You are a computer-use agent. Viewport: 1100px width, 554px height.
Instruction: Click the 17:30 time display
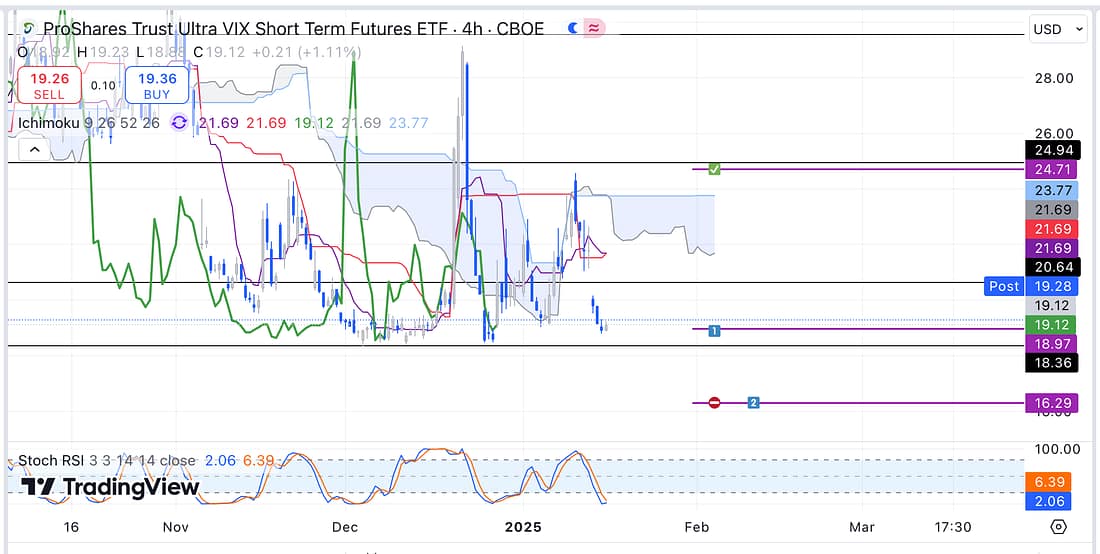click(952, 527)
